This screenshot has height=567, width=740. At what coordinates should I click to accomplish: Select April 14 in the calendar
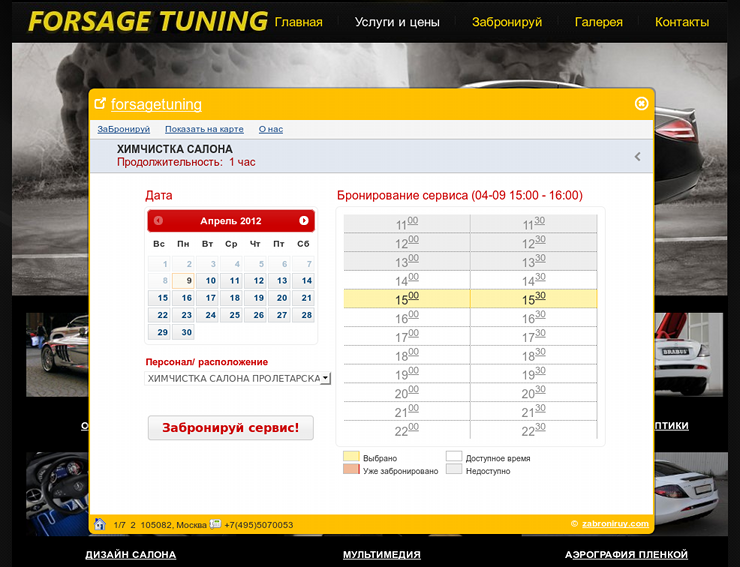(x=303, y=280)
